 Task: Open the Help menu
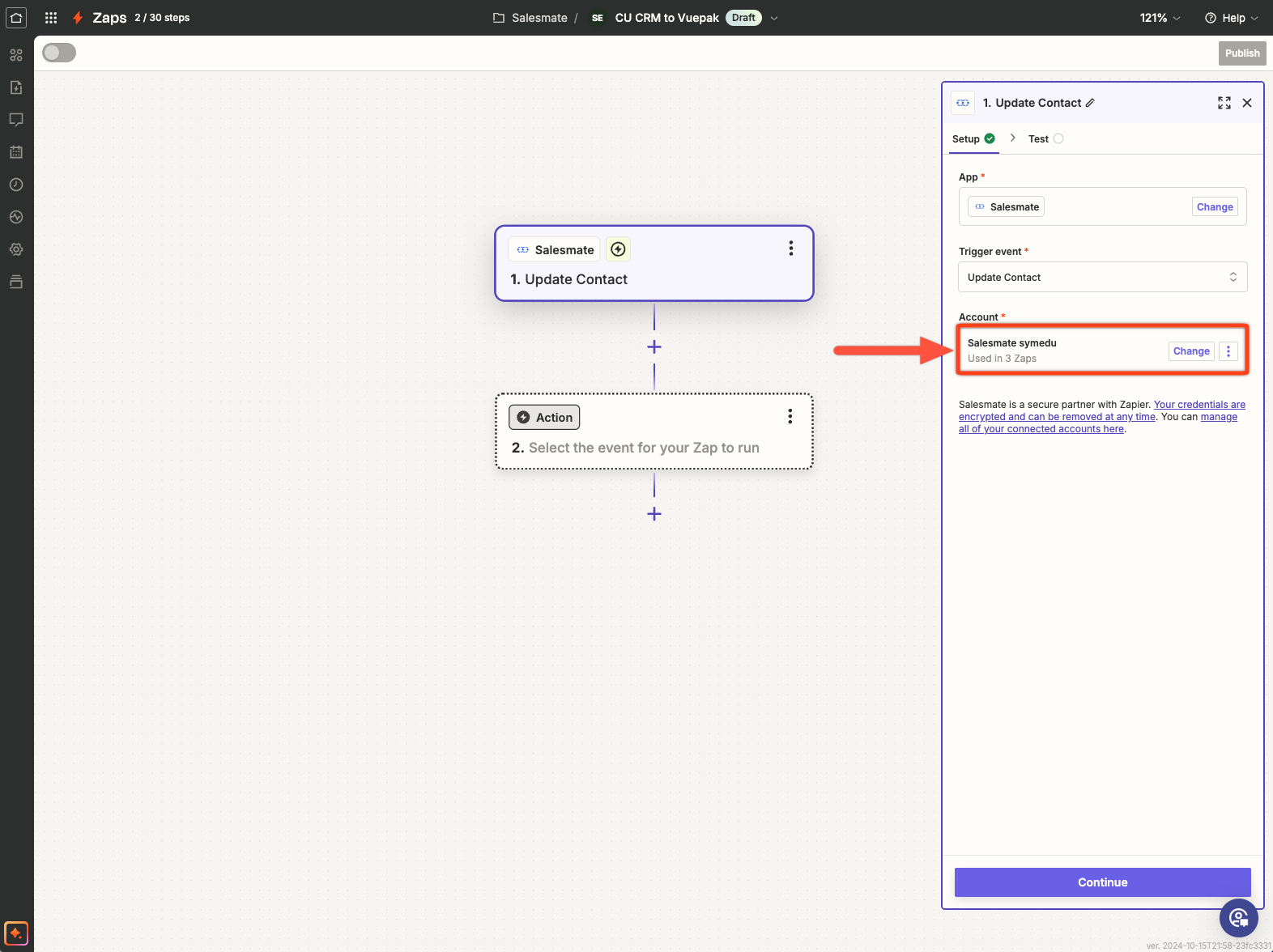tap(1231, 18)
